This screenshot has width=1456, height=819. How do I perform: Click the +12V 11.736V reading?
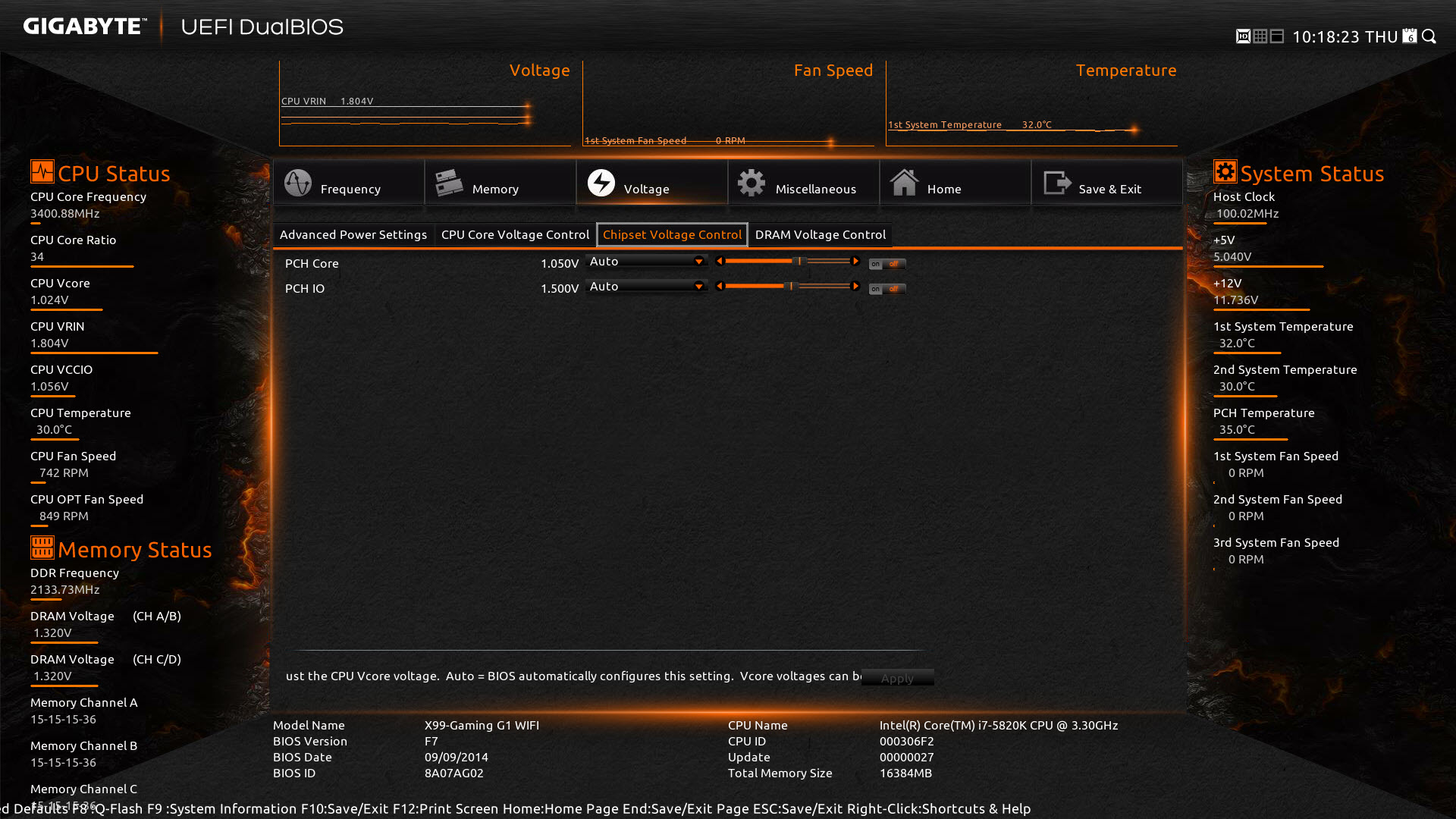click(1236, 300)
